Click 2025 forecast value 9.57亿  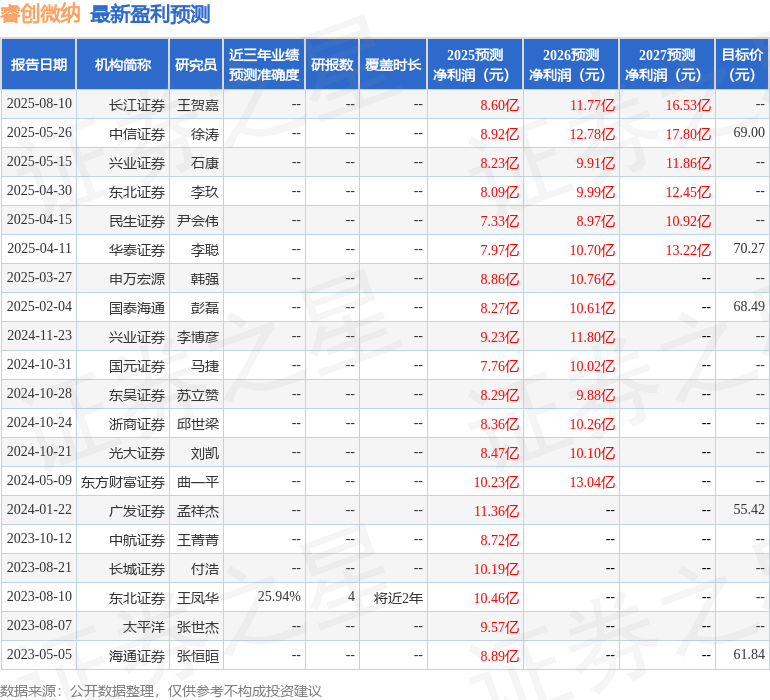coord(499,627)
